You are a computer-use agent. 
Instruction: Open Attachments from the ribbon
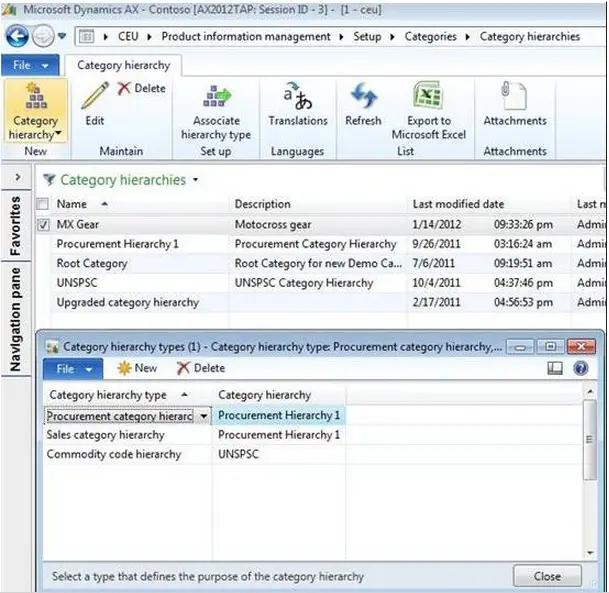[x=515, y=104]
